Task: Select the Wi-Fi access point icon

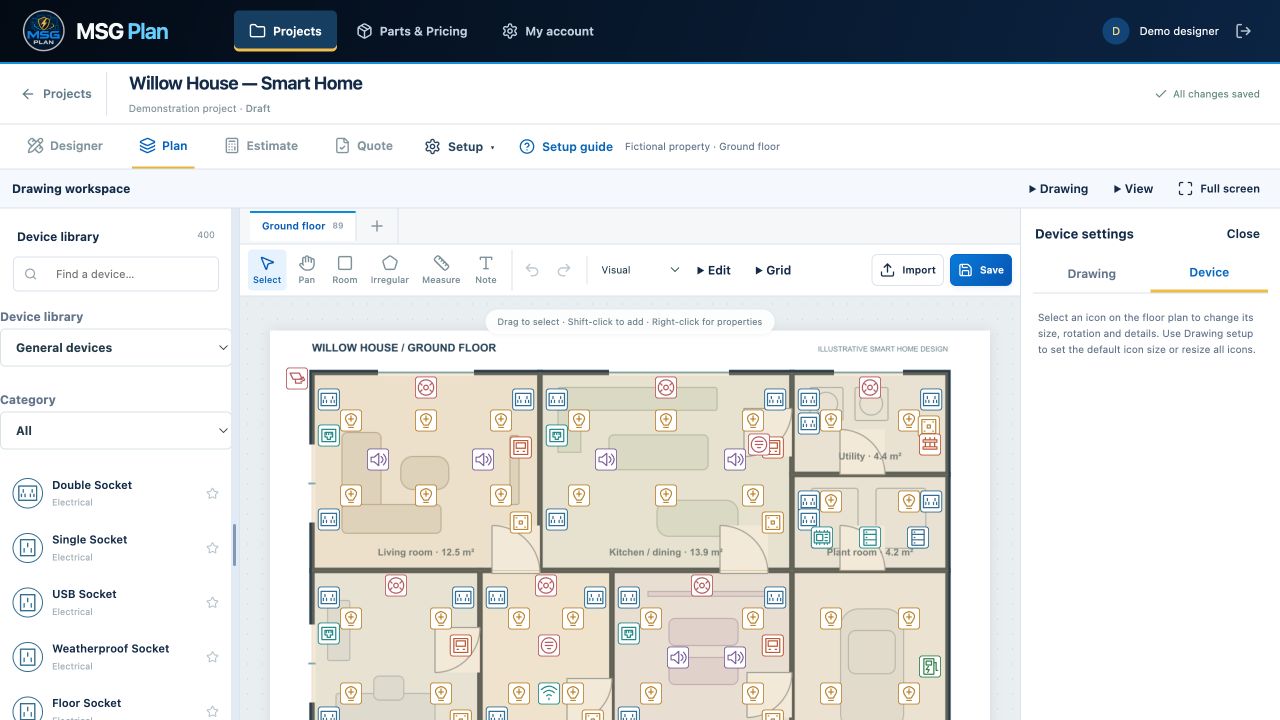Action: [548, 692]
